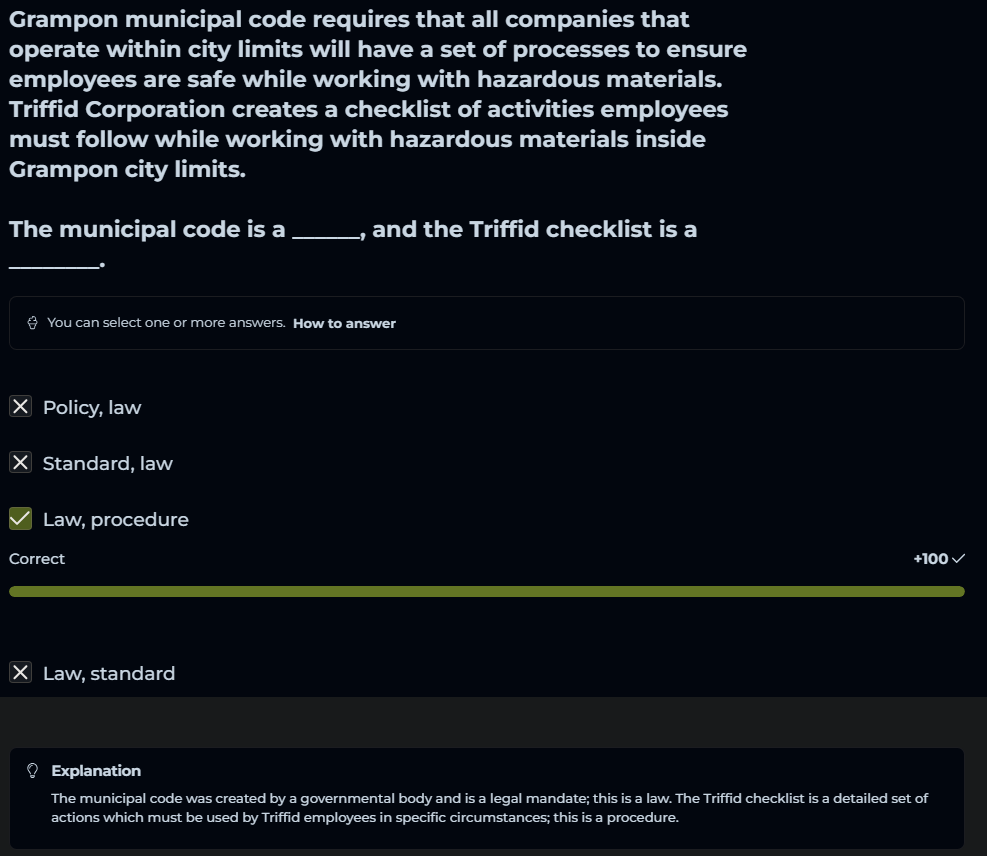Click the Explanation heading
The height and width of the screenshot is (856, 987).
click(96, 770)
